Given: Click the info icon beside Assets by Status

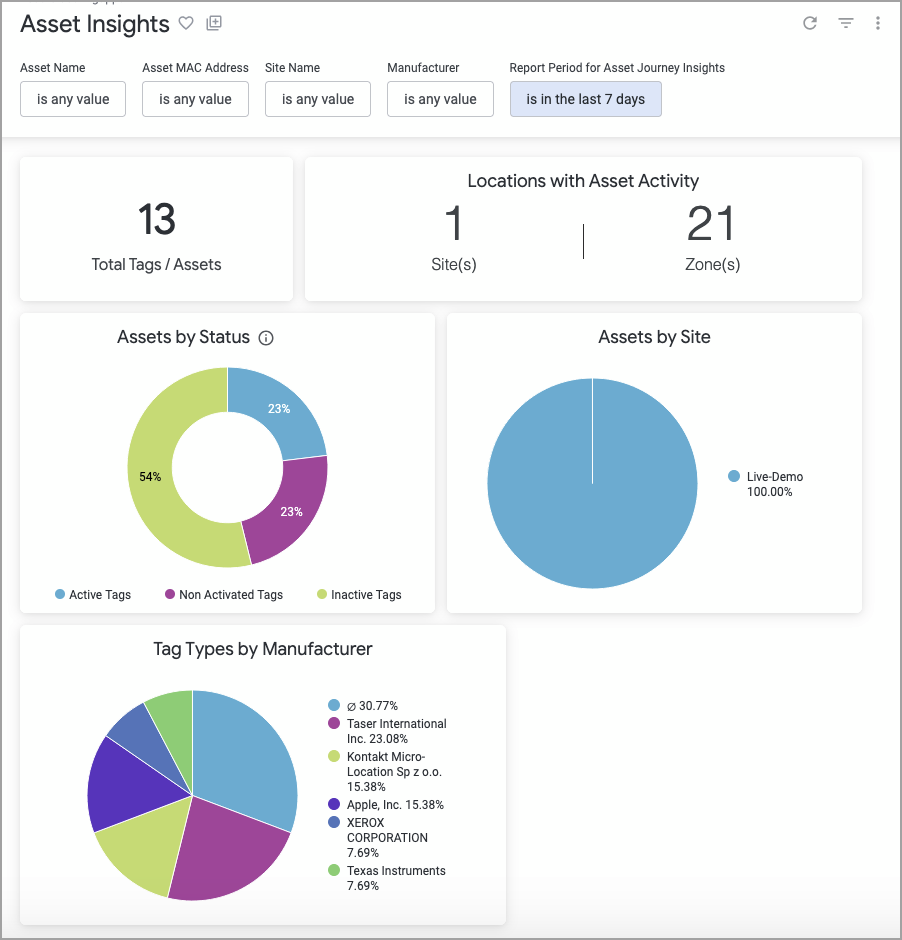Looking at the screenshot, I should pos(266,338).
